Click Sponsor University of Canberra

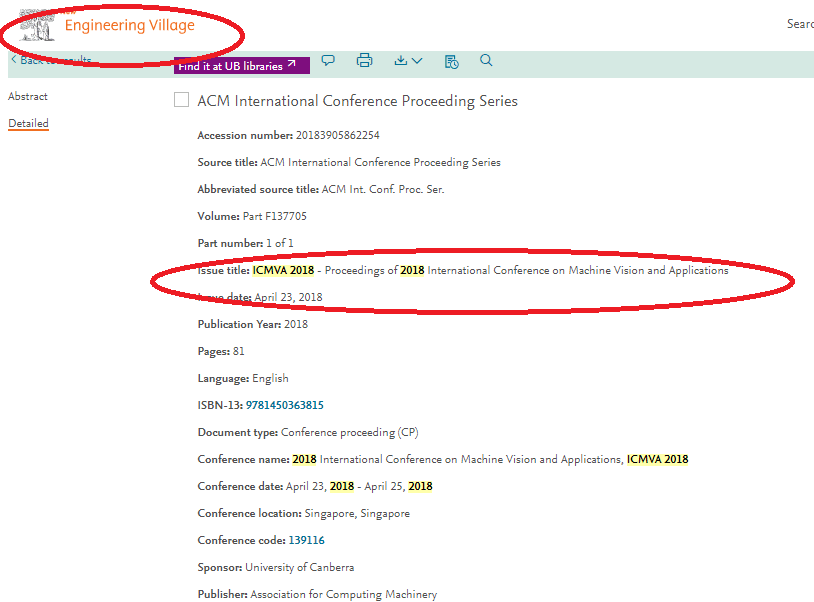point(300,567)
